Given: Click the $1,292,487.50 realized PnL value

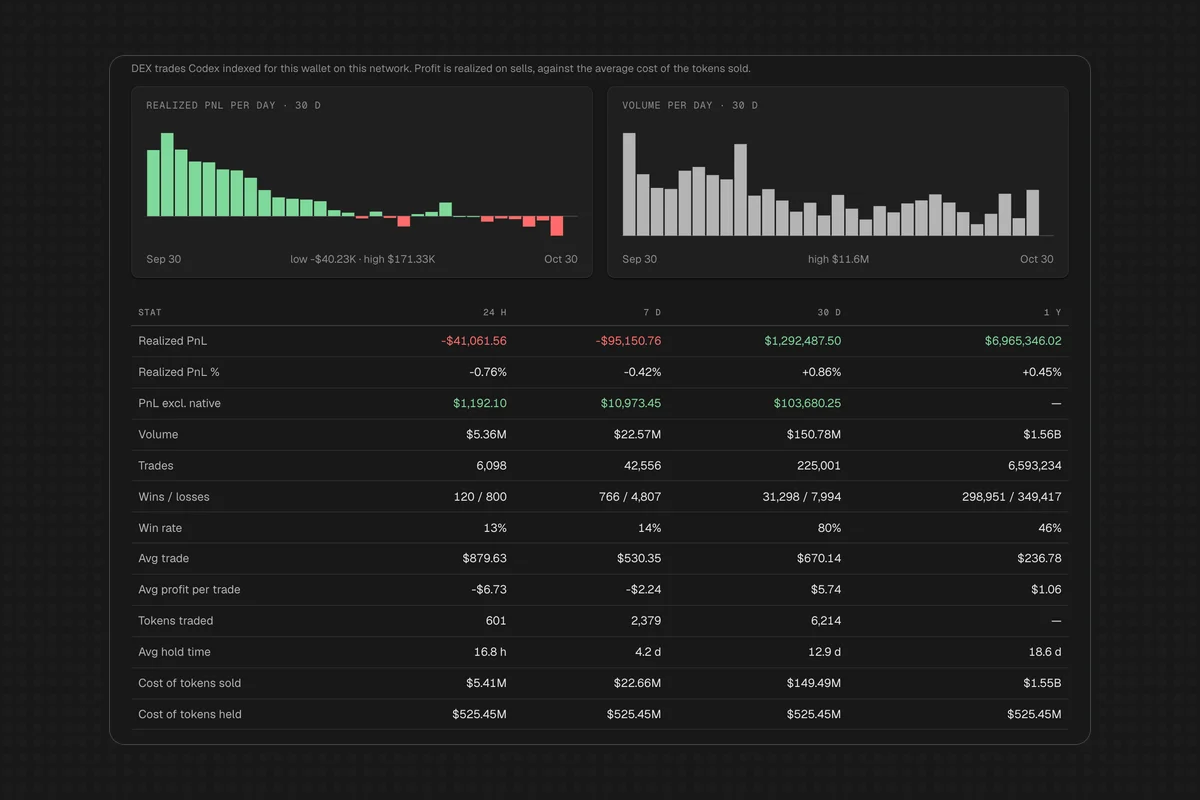Looking at the screenshot, I should pyautogui.click(x=803, y=341).
